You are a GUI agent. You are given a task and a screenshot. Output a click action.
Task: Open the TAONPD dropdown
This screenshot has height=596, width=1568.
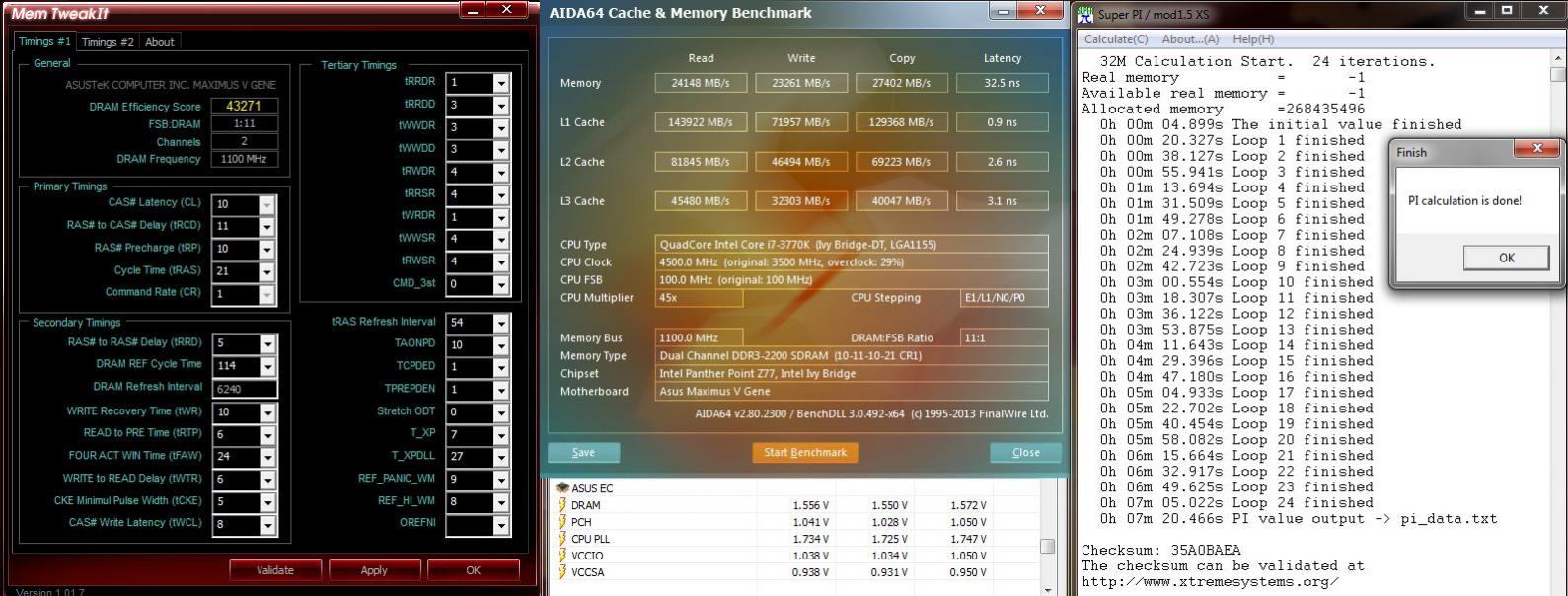click(x=501, y=345)
